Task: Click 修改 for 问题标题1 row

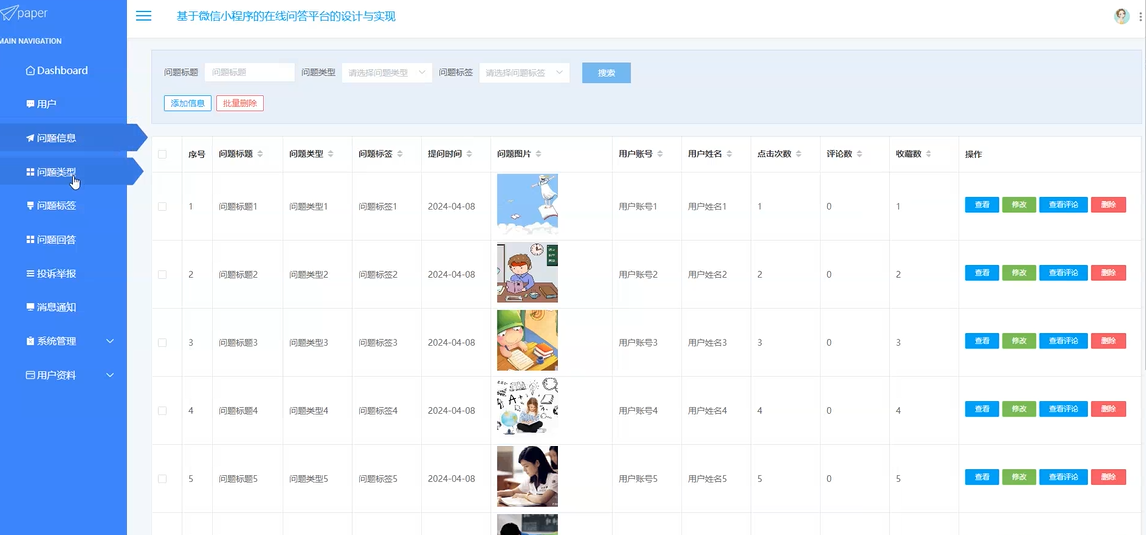Action: pos(1019,205)
